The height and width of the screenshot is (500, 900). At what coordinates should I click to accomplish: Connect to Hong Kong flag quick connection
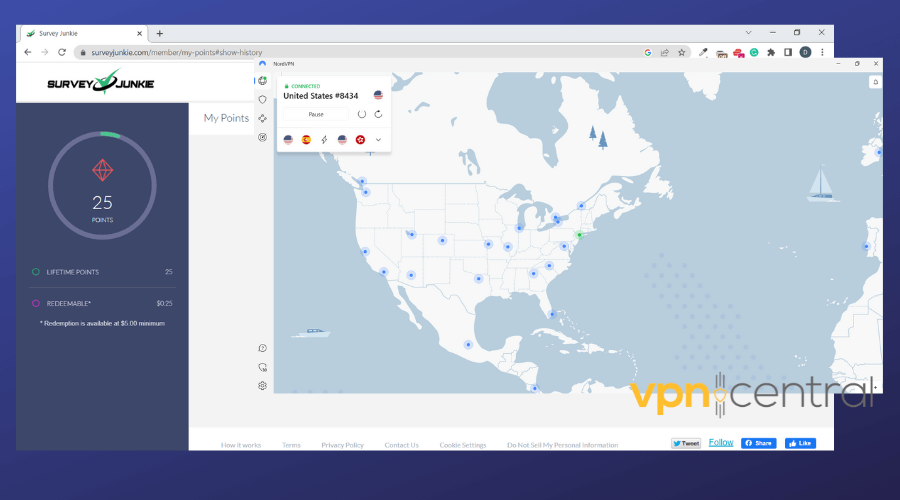click(x=360, y=139)
